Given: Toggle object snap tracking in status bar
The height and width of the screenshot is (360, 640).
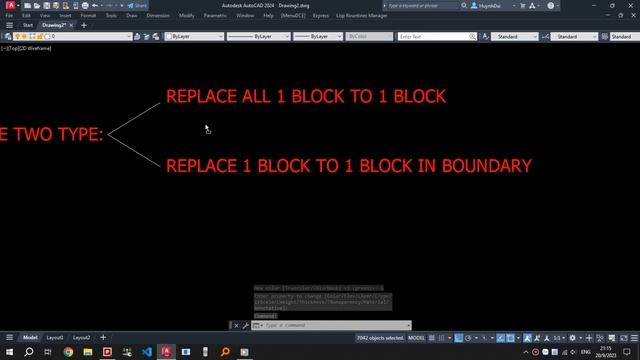Looking at the screenshot, I should 500,338.
